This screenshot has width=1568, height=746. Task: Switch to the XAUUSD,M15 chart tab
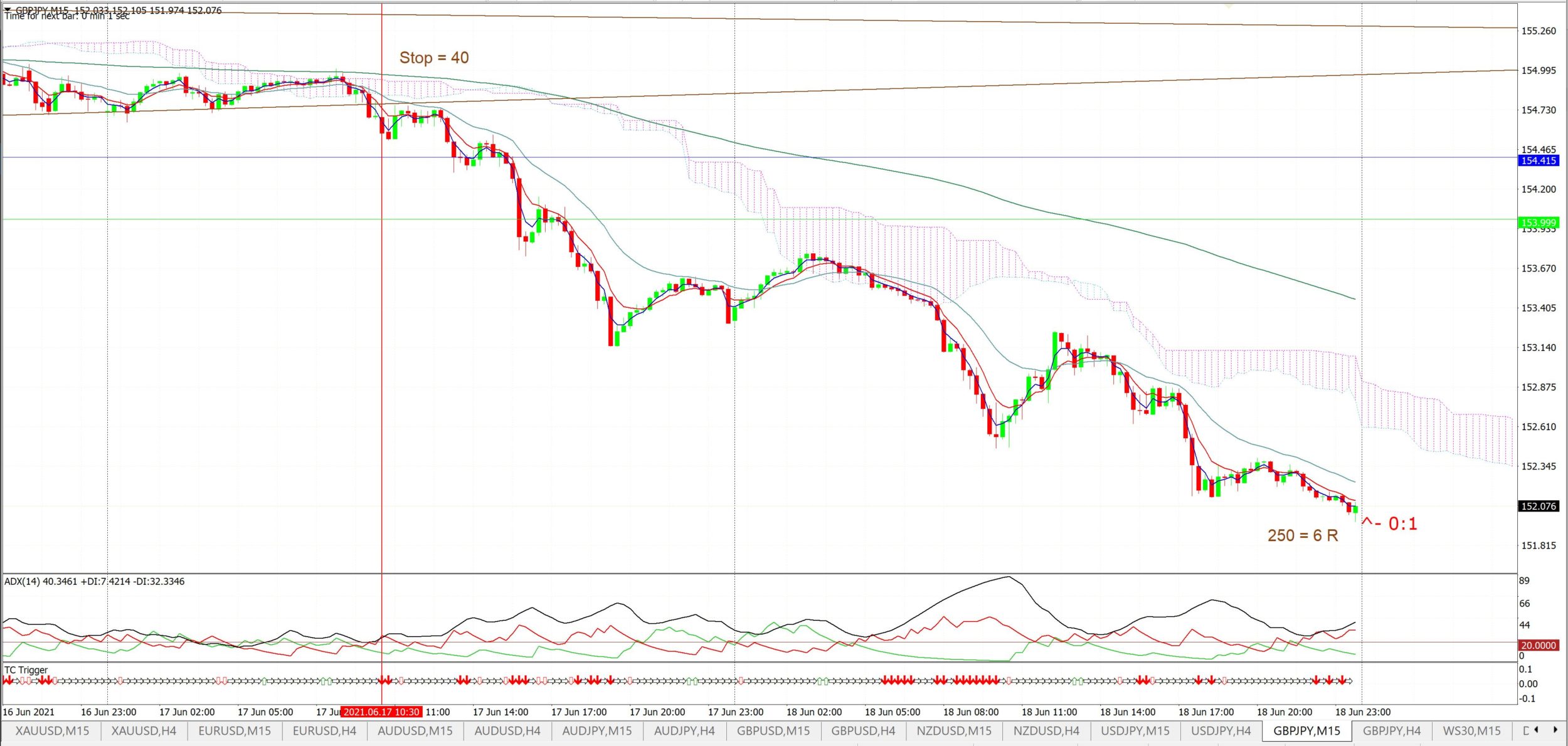point(52,731)
